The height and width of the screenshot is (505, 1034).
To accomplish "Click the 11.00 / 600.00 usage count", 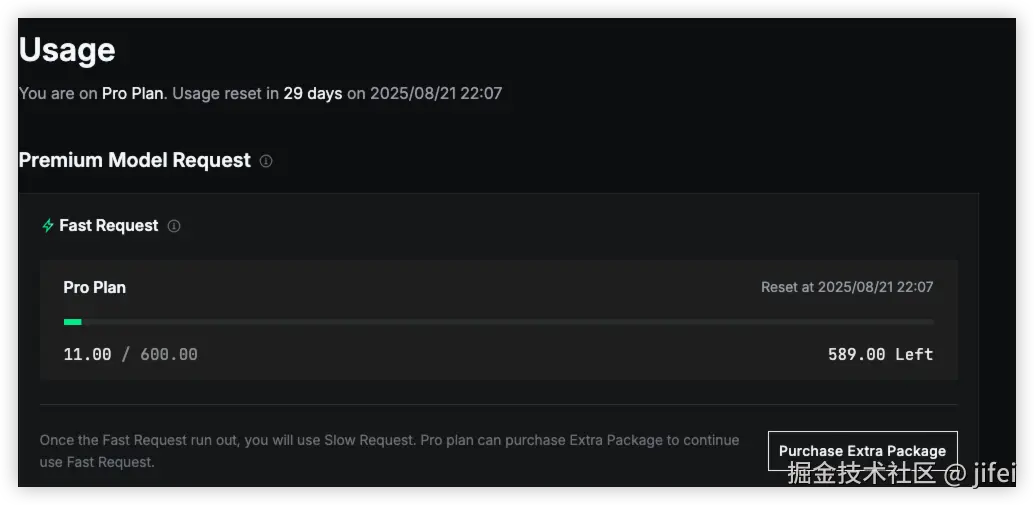I will click(x=131, y=355).
